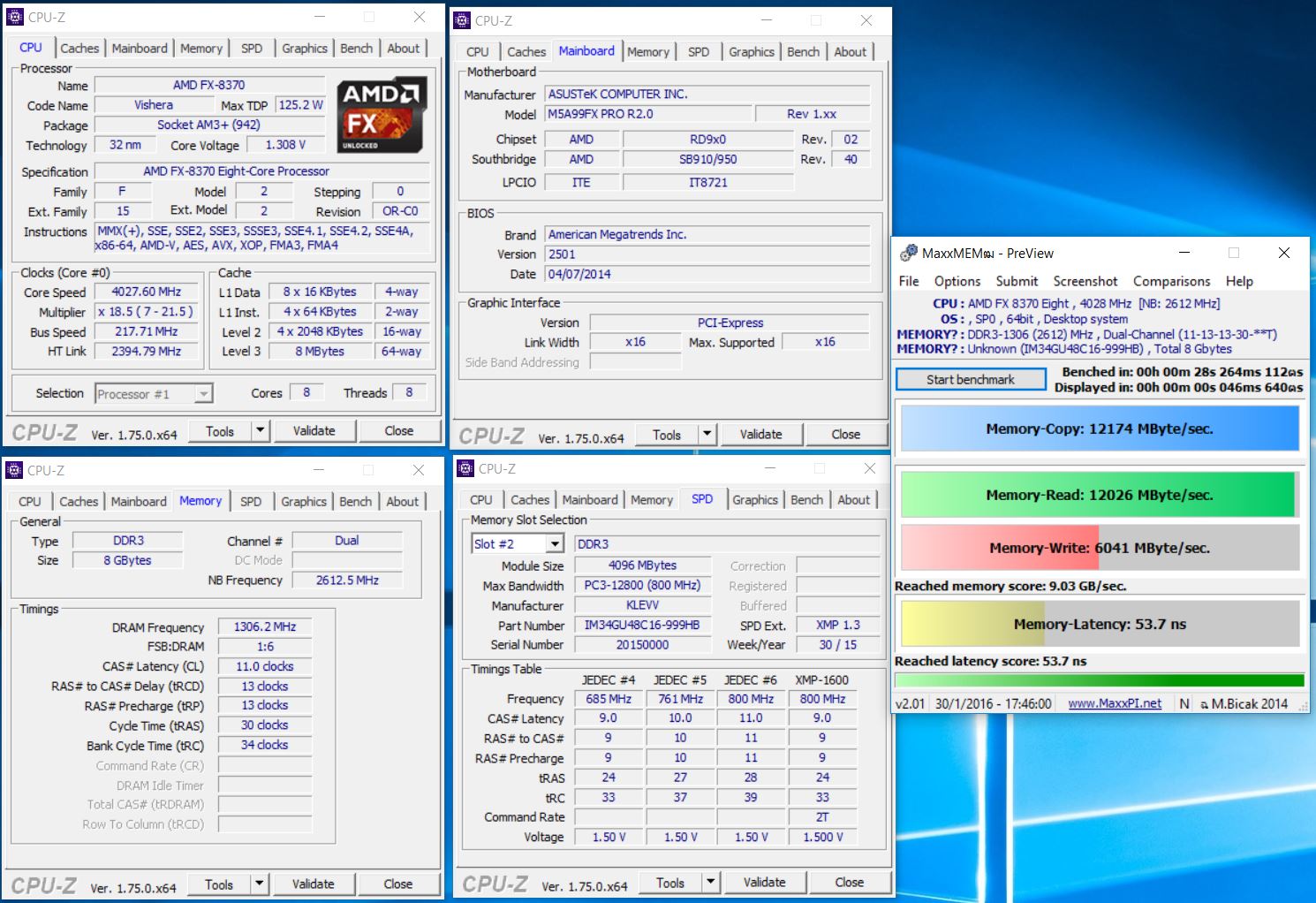
Task: Minimize the MaxxMEM PreView window
Action: pyautogui.click(x=1184, y=253)
